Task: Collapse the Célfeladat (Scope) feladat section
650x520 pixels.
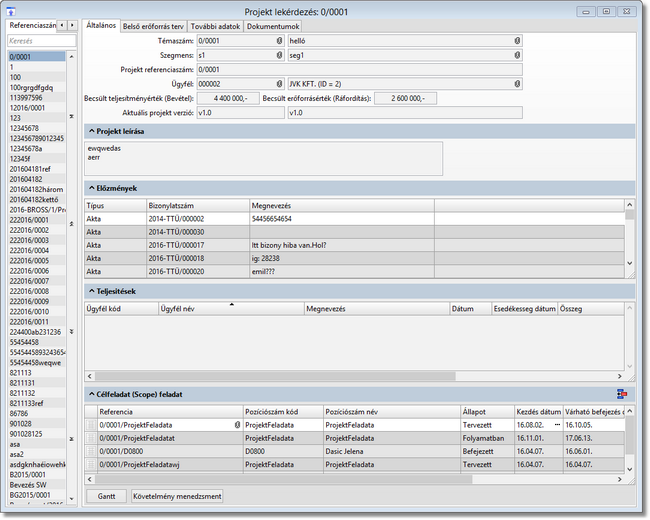Action: pos(91,394)
